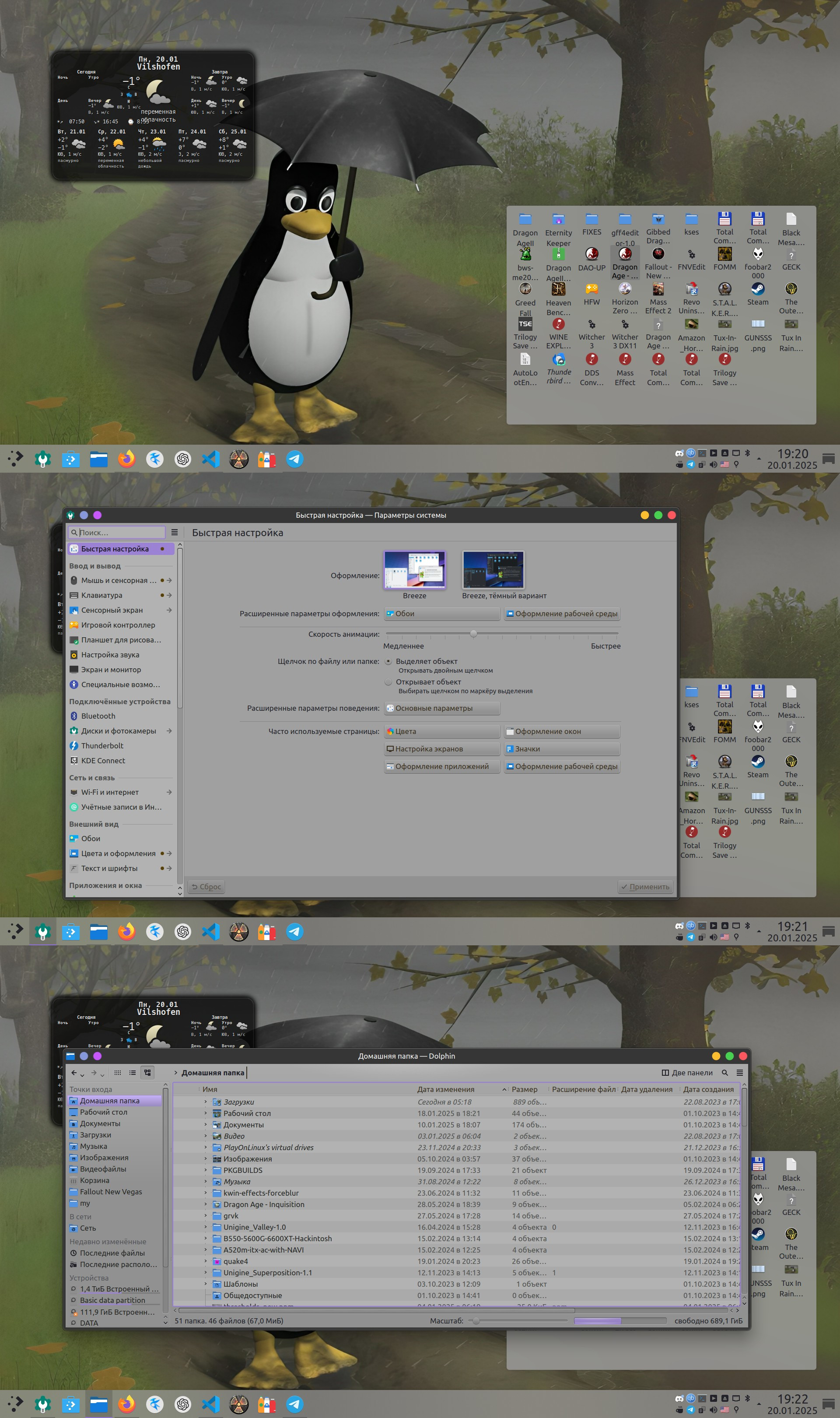The image size is (840, 1418).
Task: Expand the Dragon Age - Inquisition folder row
Action: point(206,1204)
